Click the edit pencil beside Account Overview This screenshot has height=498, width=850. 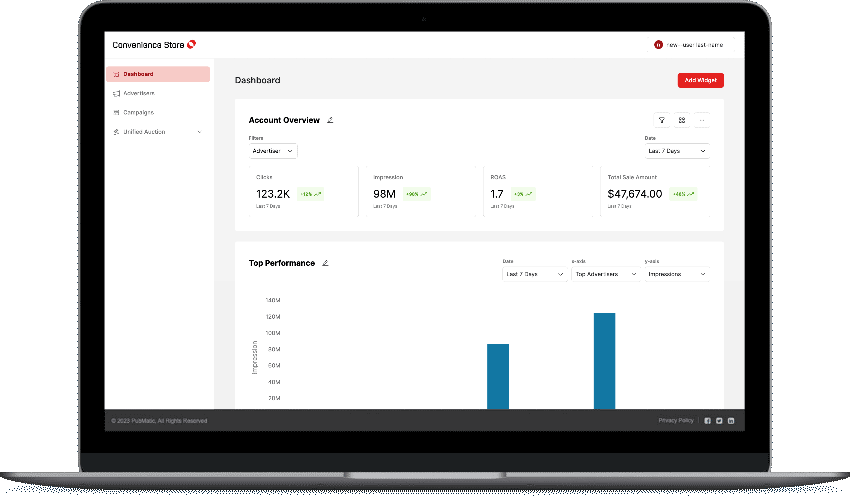330,120
